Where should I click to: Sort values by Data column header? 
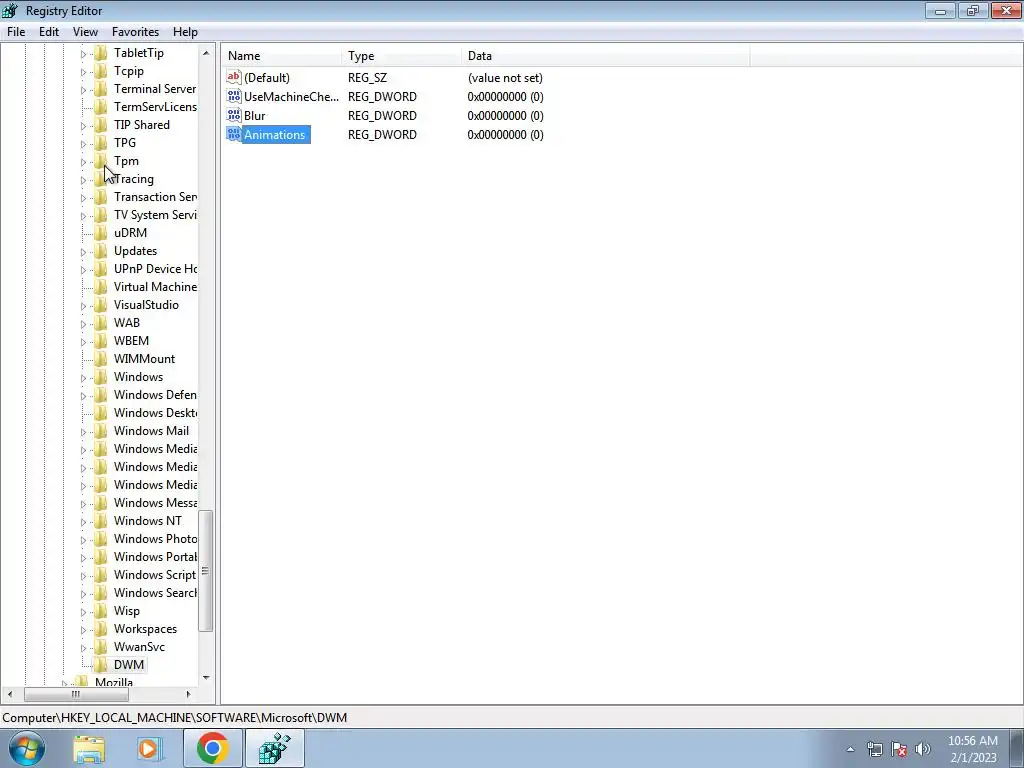[x=605, y=56]
